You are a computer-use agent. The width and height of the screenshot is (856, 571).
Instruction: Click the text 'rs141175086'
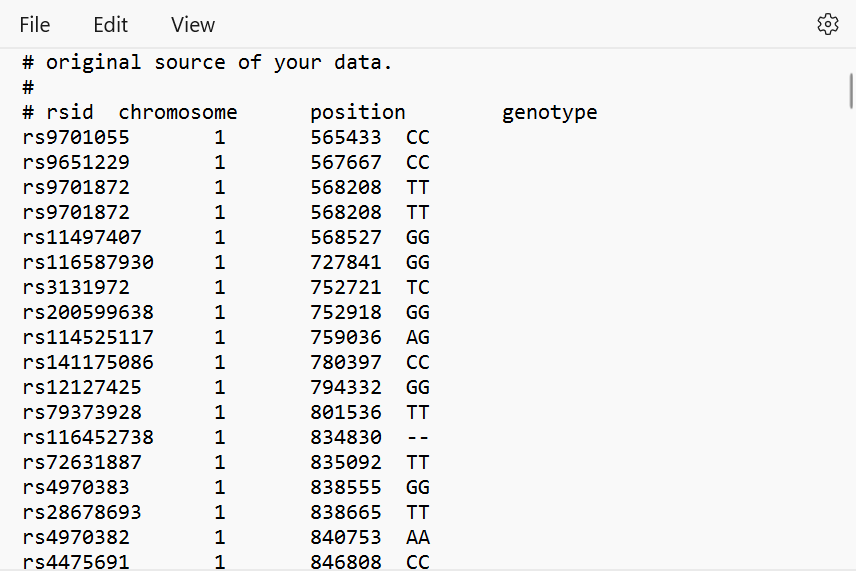[x=88, y=362]
